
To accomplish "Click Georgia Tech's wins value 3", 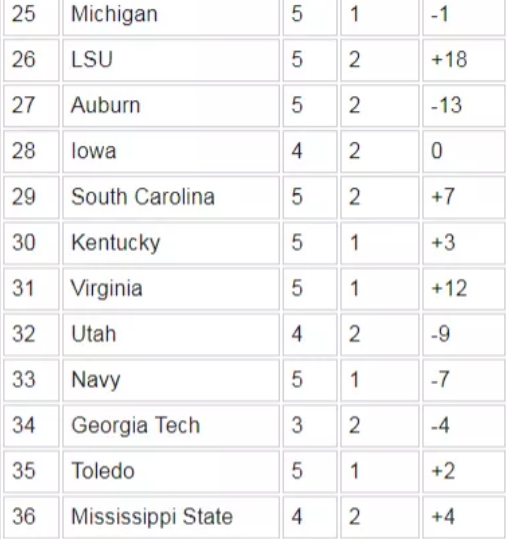I will 297,425.
